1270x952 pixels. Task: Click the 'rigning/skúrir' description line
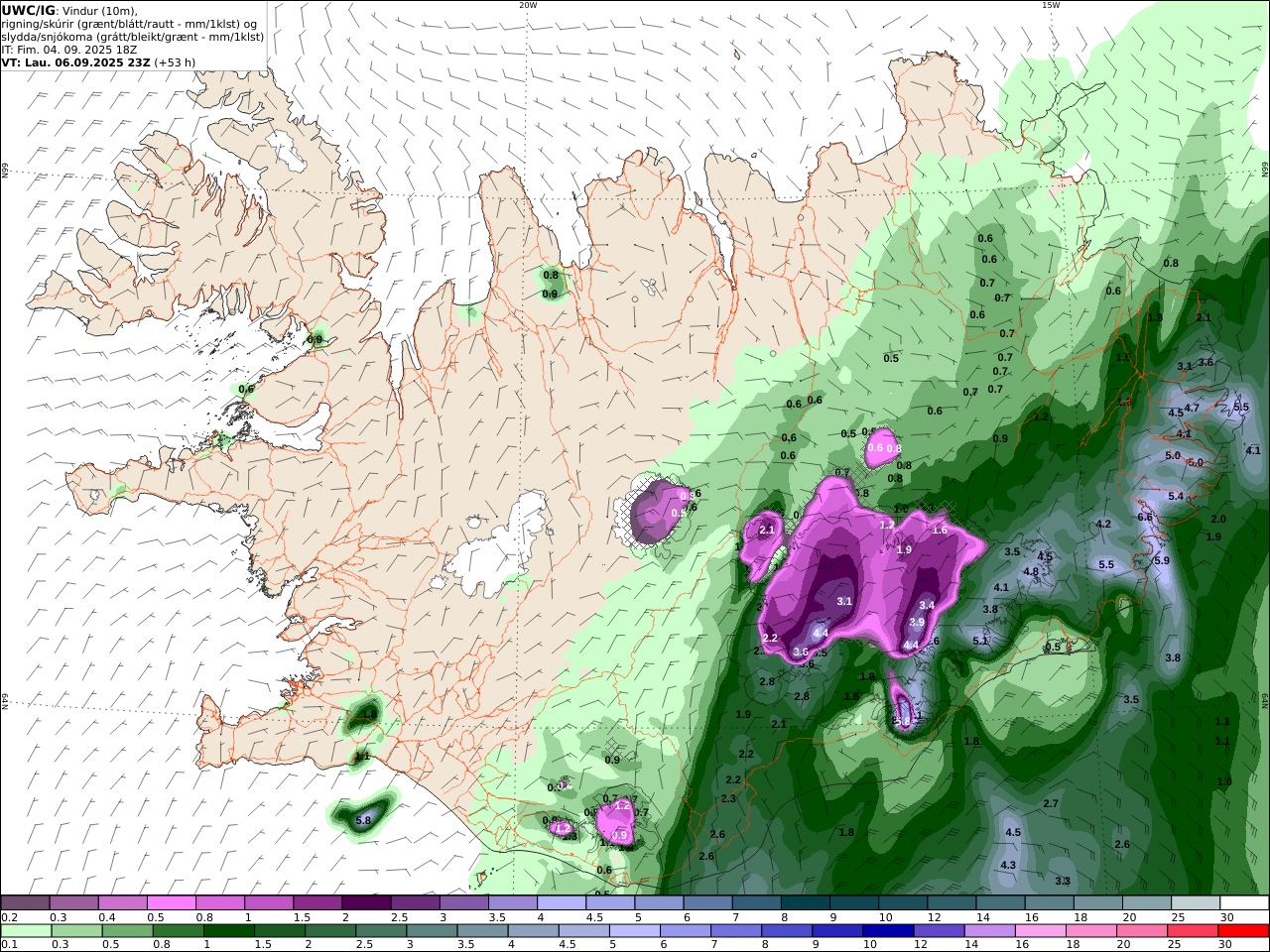coord(129,24)
